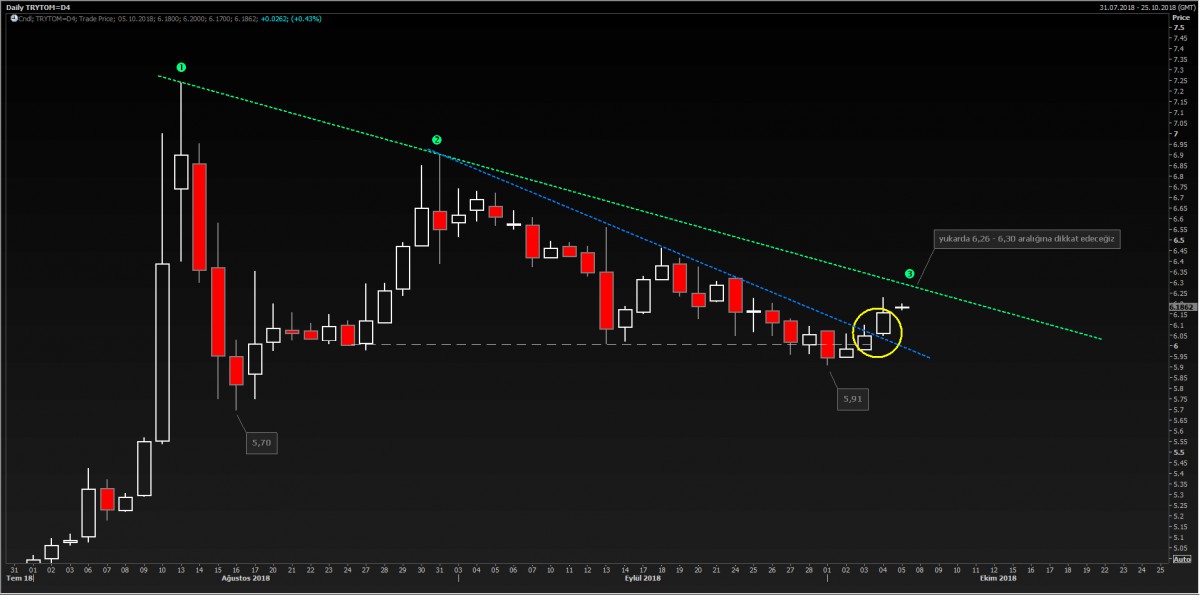Select the gray dashed horizontal support line
Screen dimensions: 1200x595
coord(500,345)
